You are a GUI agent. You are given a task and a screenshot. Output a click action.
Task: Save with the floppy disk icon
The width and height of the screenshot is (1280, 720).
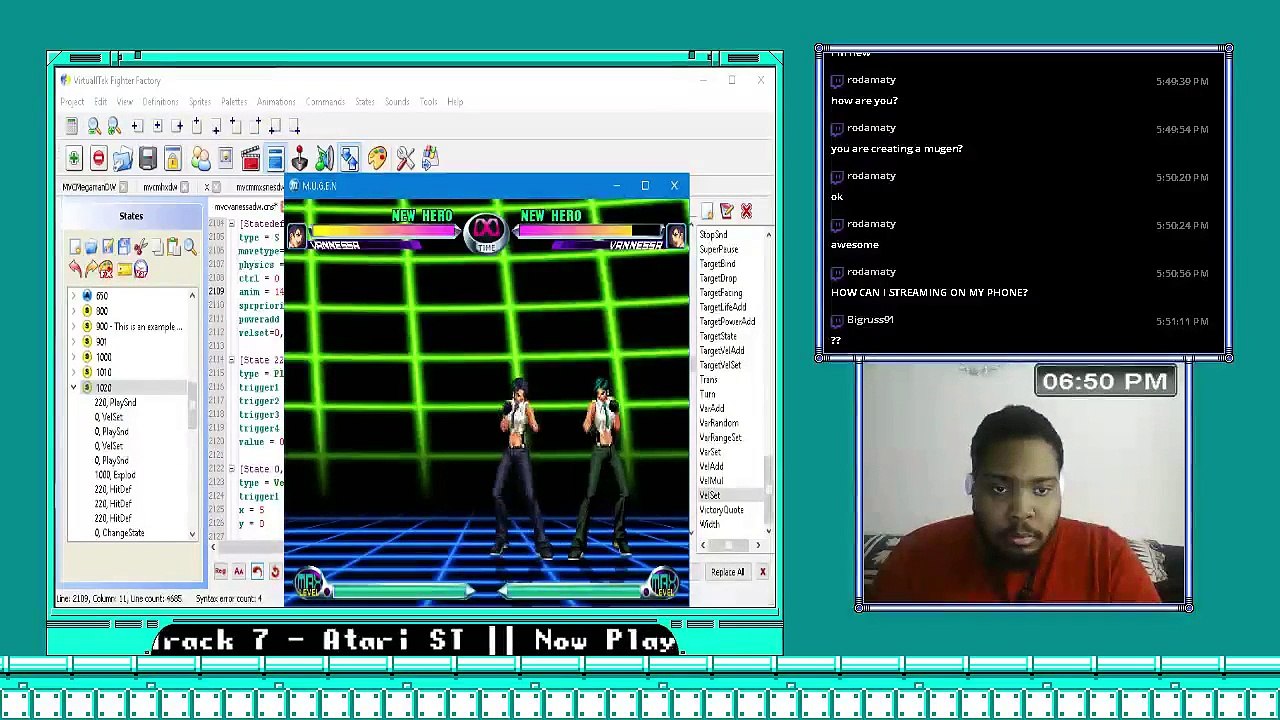[x=148, y=158]
